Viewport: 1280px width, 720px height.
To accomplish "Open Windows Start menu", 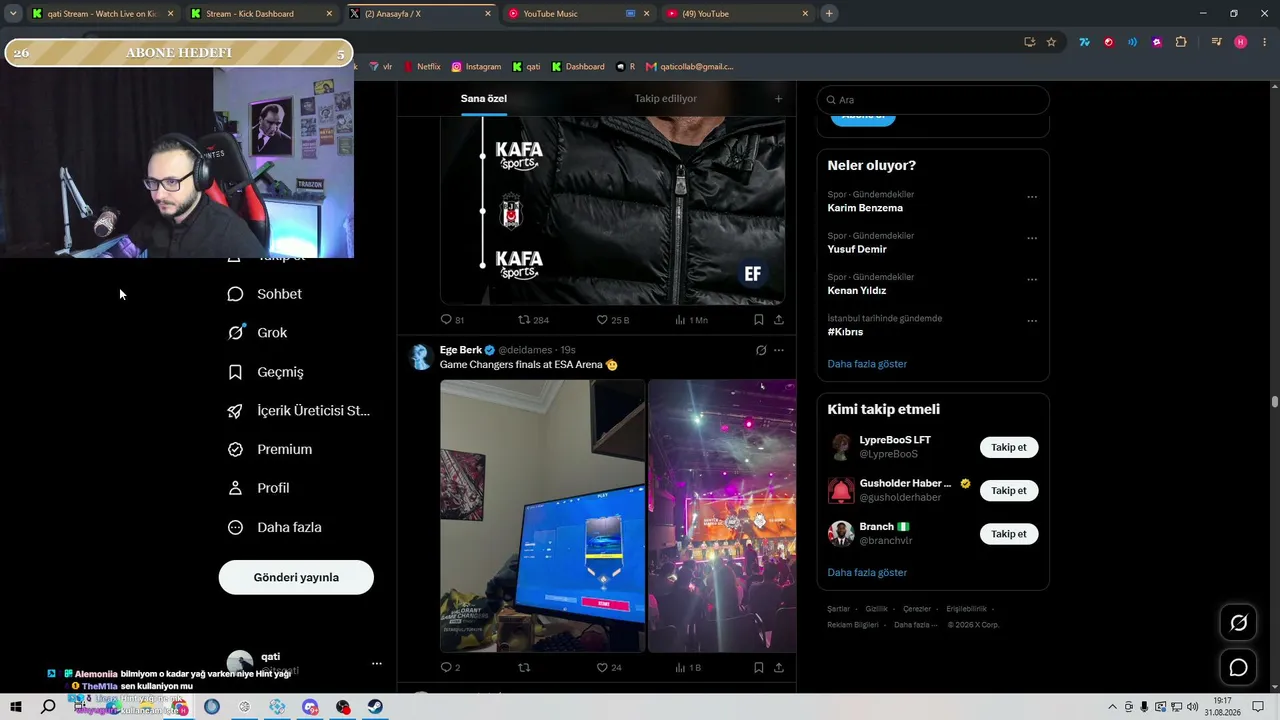I will click(x=16, y=707).
